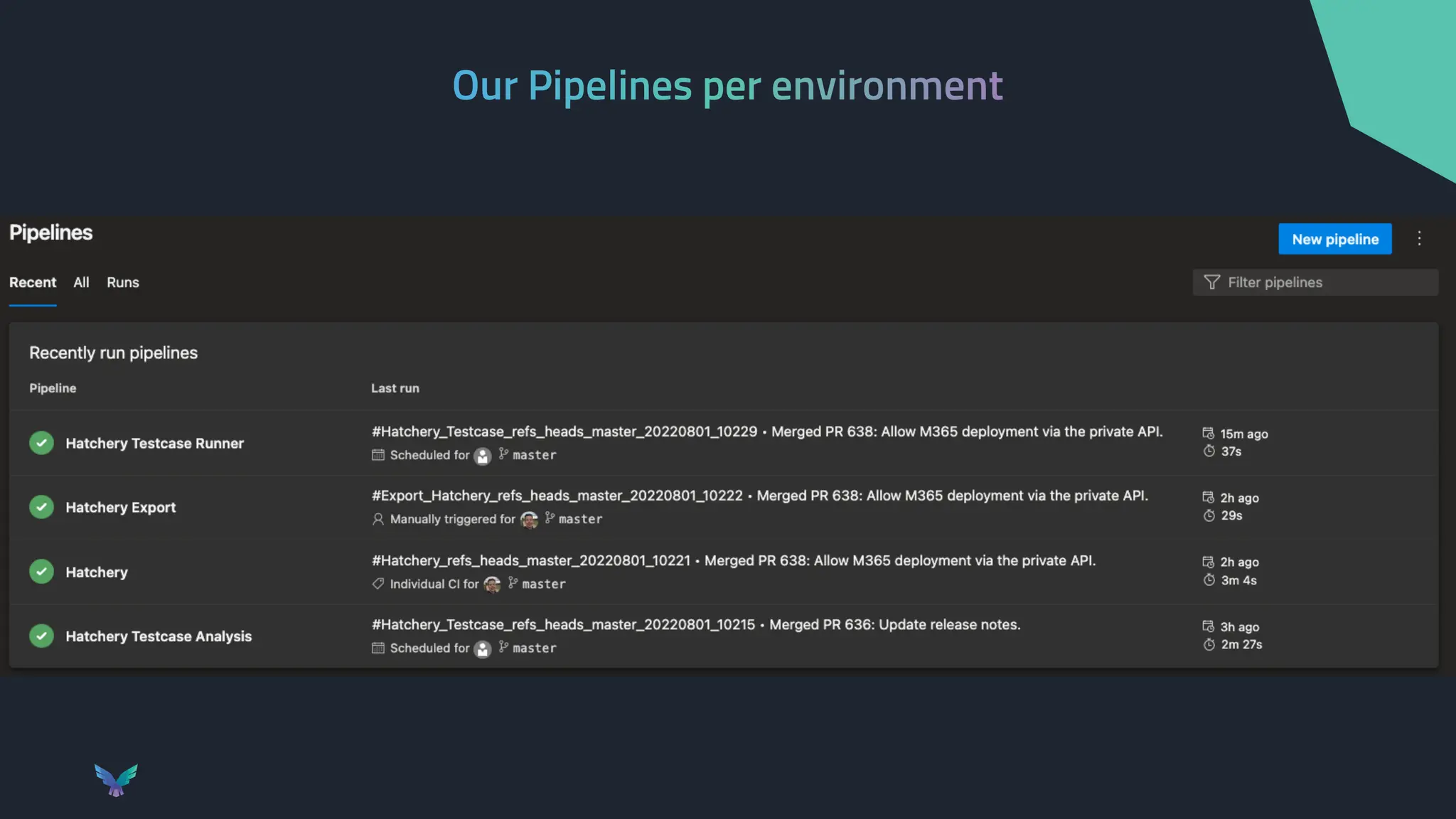Click calendar icon beside Scheduled in Testcase Runner row

[x=378, y=455]
